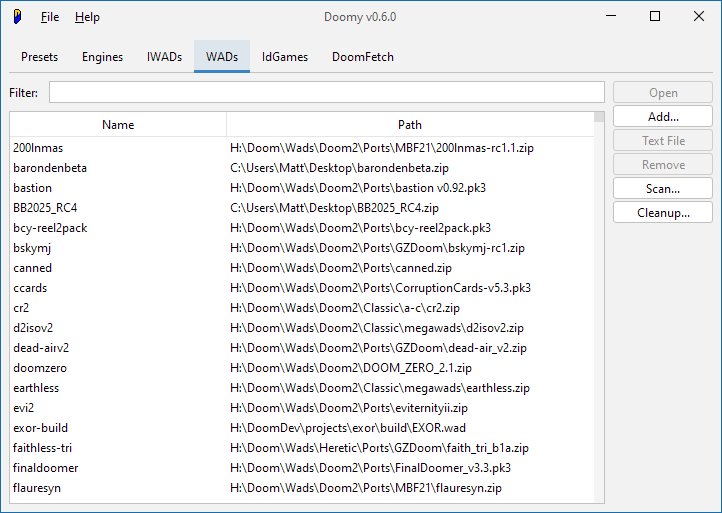Maximize the Doomy window
The height and width of the screenshot is (513, 722).
(655, 17)
